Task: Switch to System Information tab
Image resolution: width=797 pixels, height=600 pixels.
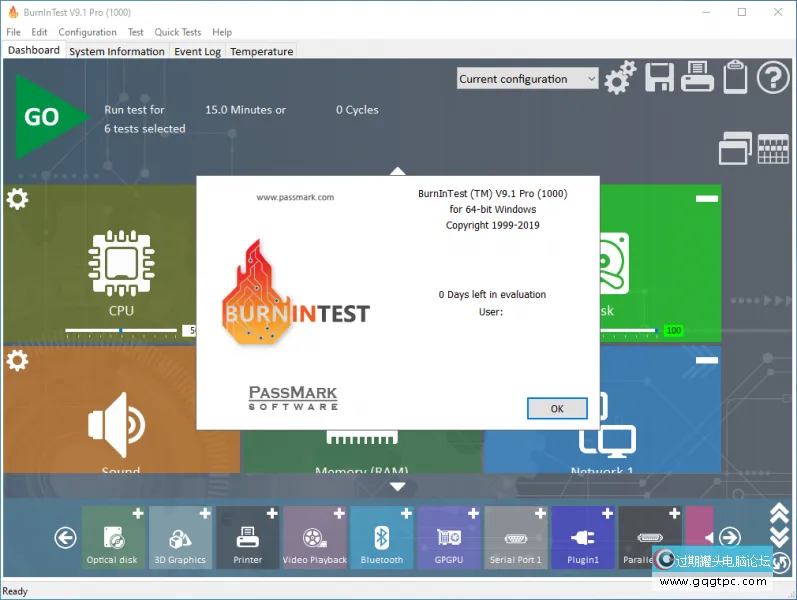Action: tap(117, 51)
